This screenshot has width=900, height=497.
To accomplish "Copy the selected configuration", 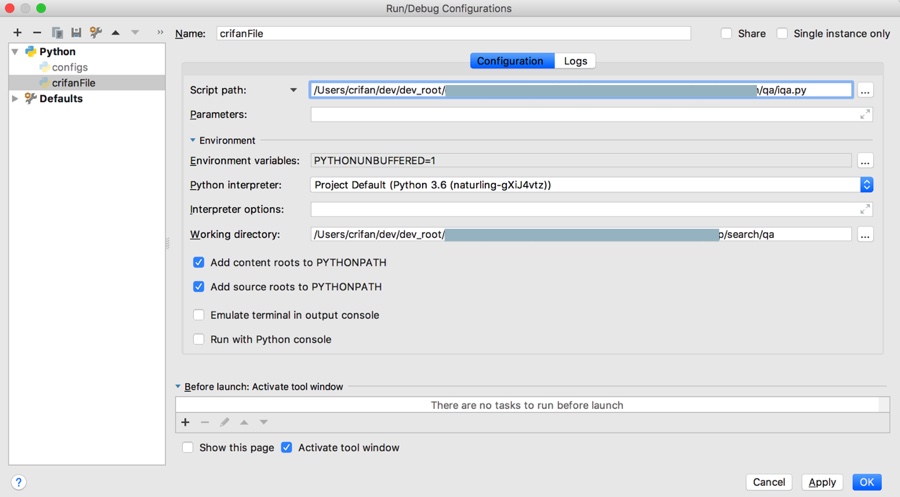I will click(x=57, y=33).
